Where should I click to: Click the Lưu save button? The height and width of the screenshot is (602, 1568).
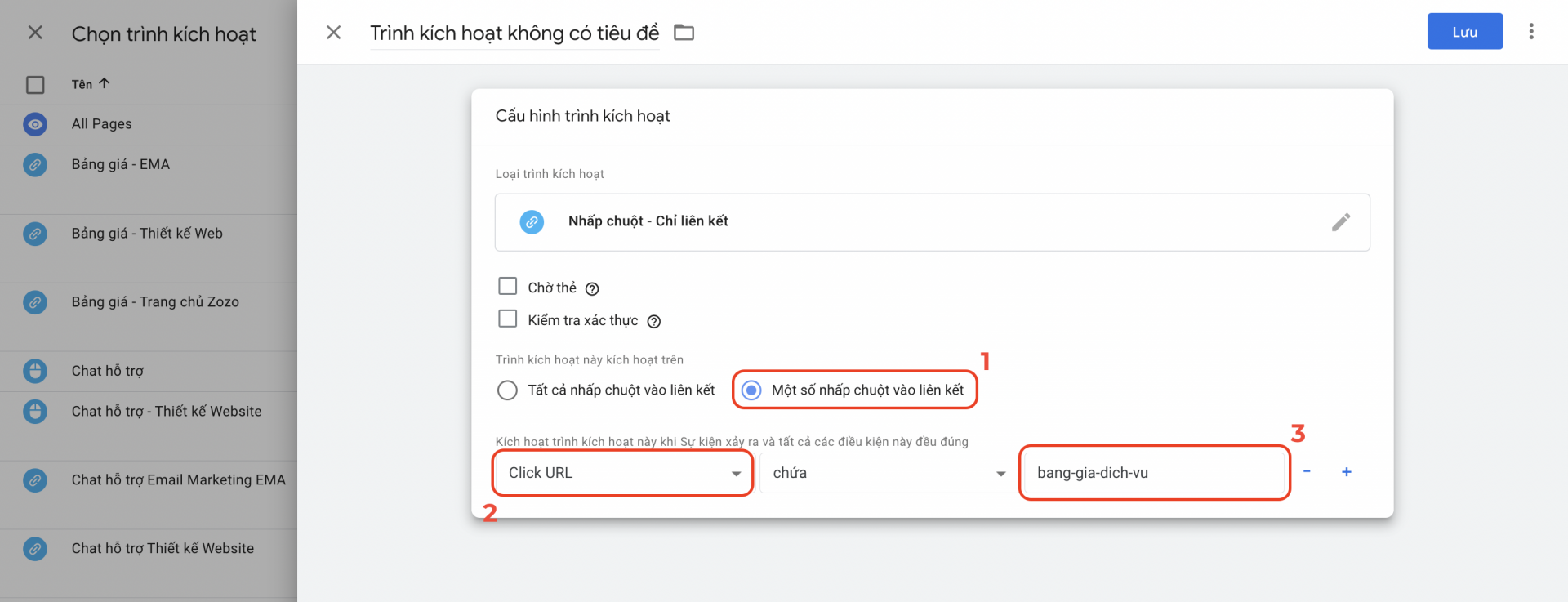(x=1465, y=32)
